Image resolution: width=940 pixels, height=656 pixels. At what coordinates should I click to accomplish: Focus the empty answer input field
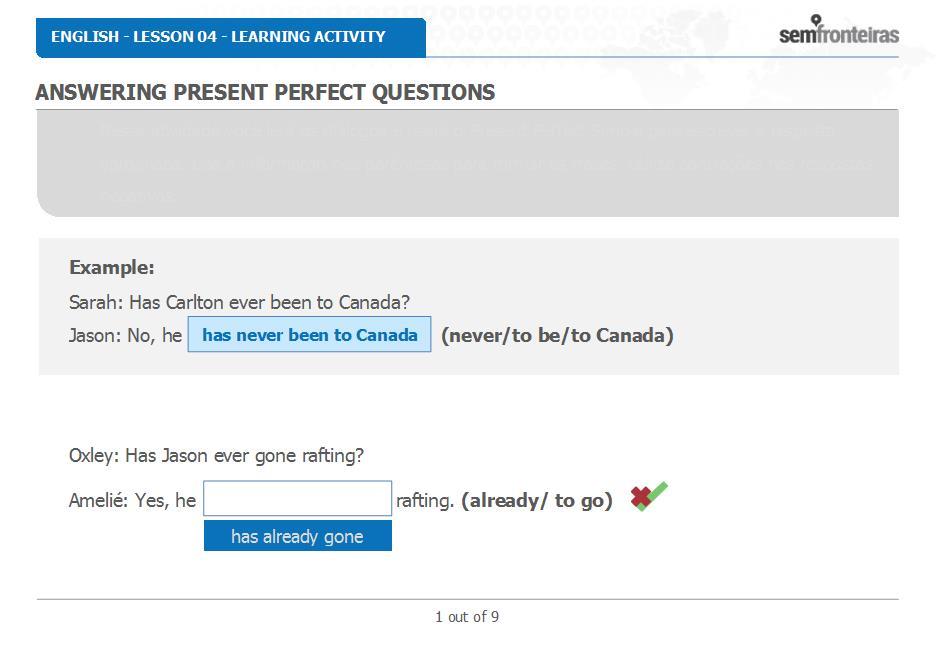click(297, 498)
